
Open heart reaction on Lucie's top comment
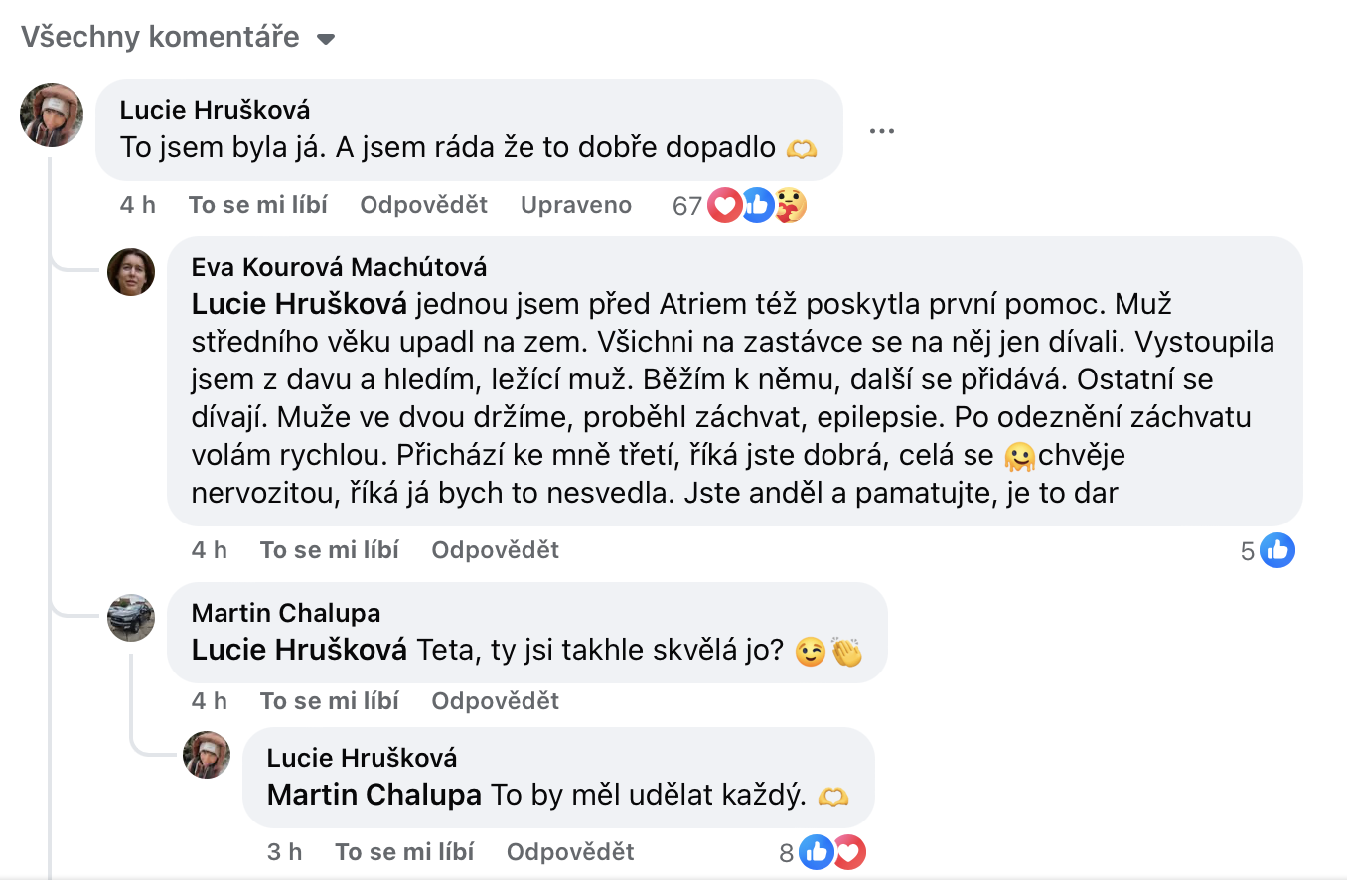click(x=724, y=206)
